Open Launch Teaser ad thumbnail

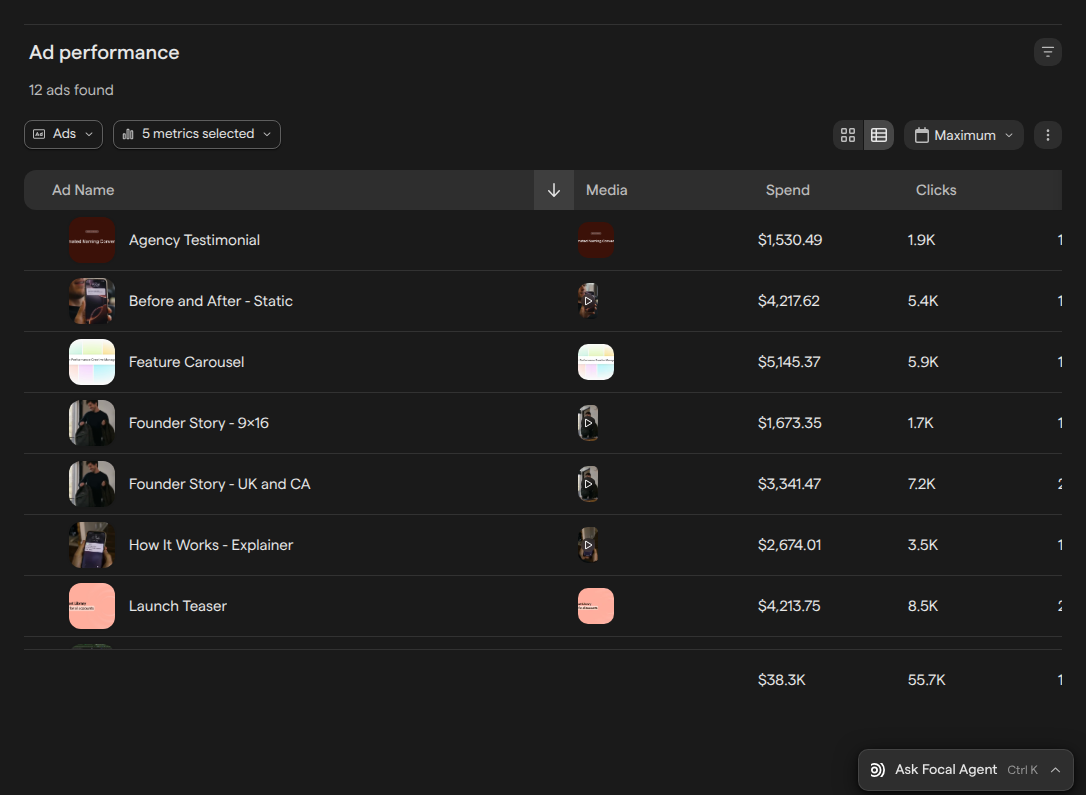click(92, 606)
